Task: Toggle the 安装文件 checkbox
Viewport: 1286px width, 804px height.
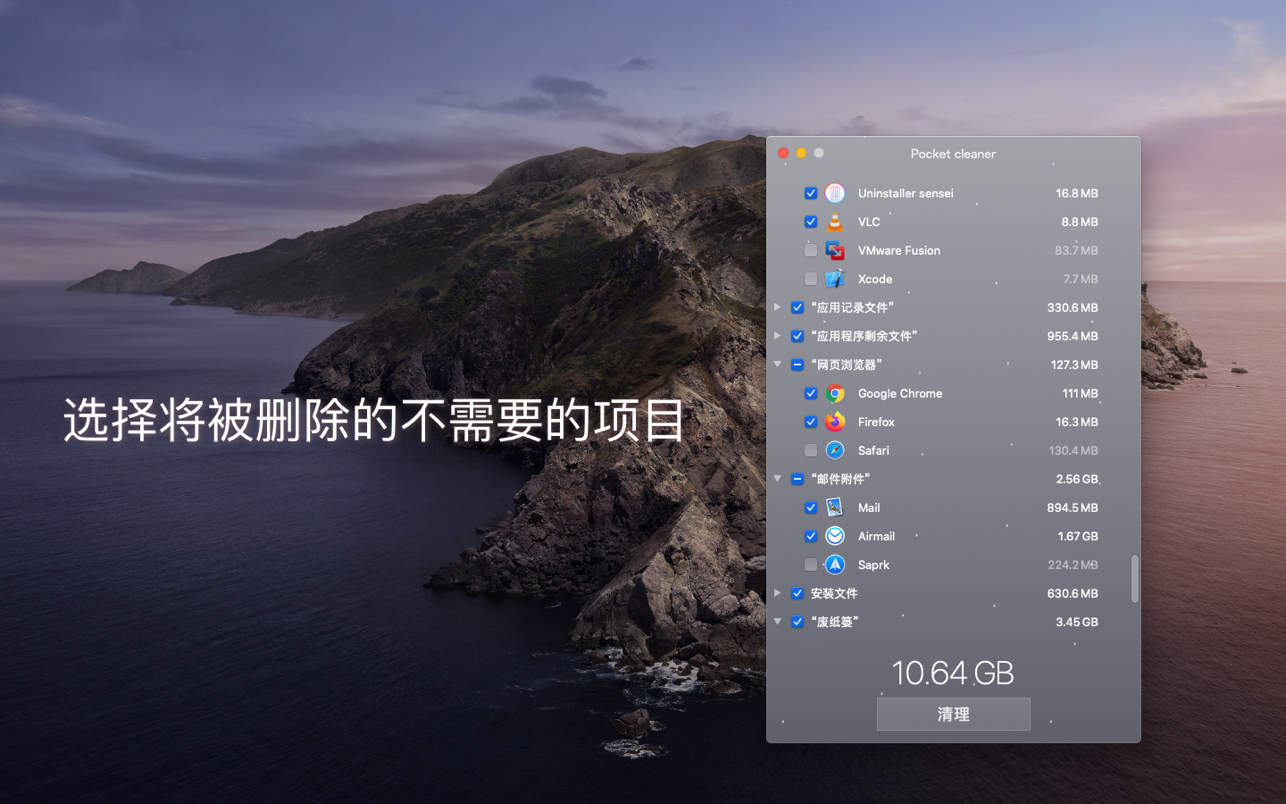Action: (x=797, y=593)
